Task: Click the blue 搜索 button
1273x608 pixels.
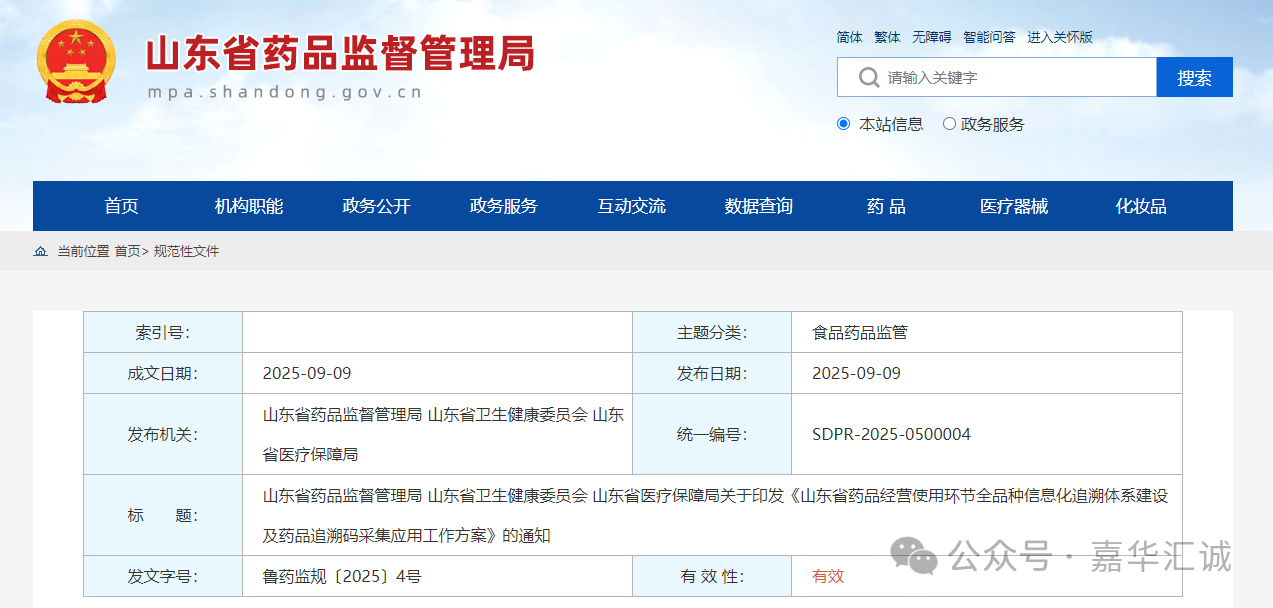Action: click(1194, 77)
